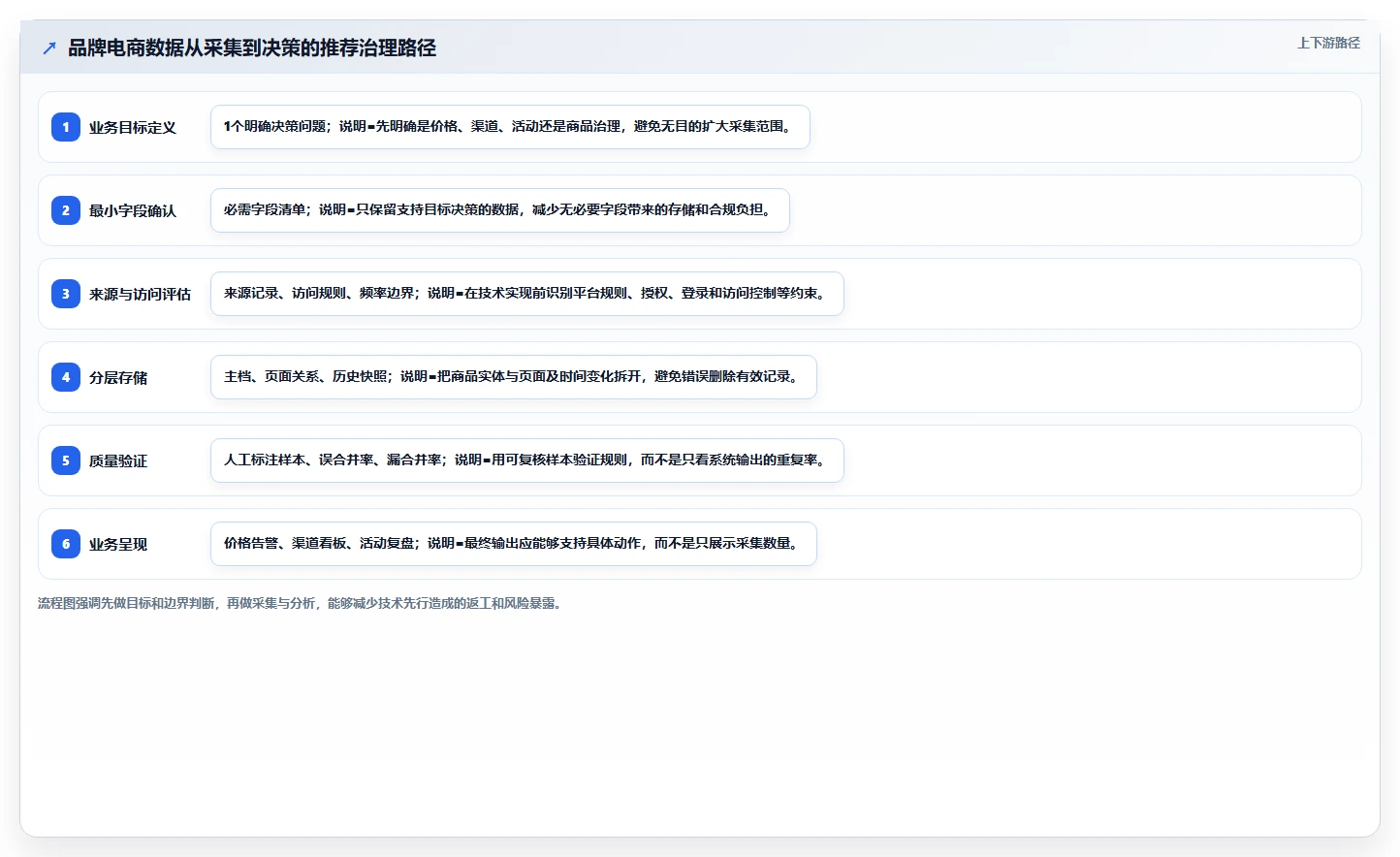Click the arrow icon beside the title

(x=49, y=48)
